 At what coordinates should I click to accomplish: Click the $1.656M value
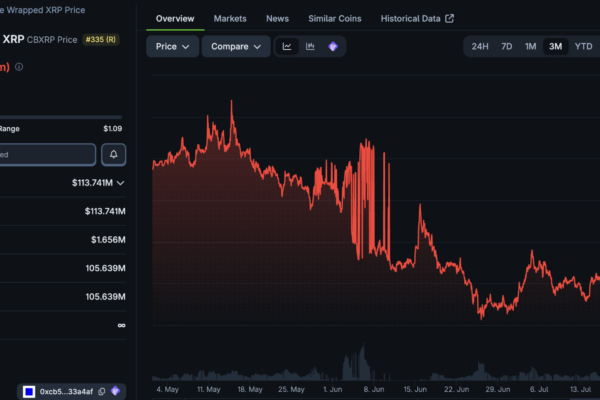click(108, 240)
